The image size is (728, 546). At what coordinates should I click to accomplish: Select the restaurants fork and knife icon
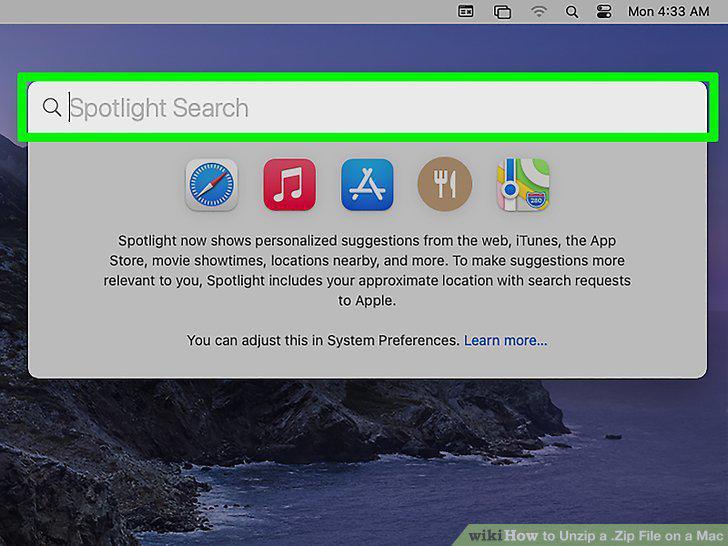pos(445,184)
